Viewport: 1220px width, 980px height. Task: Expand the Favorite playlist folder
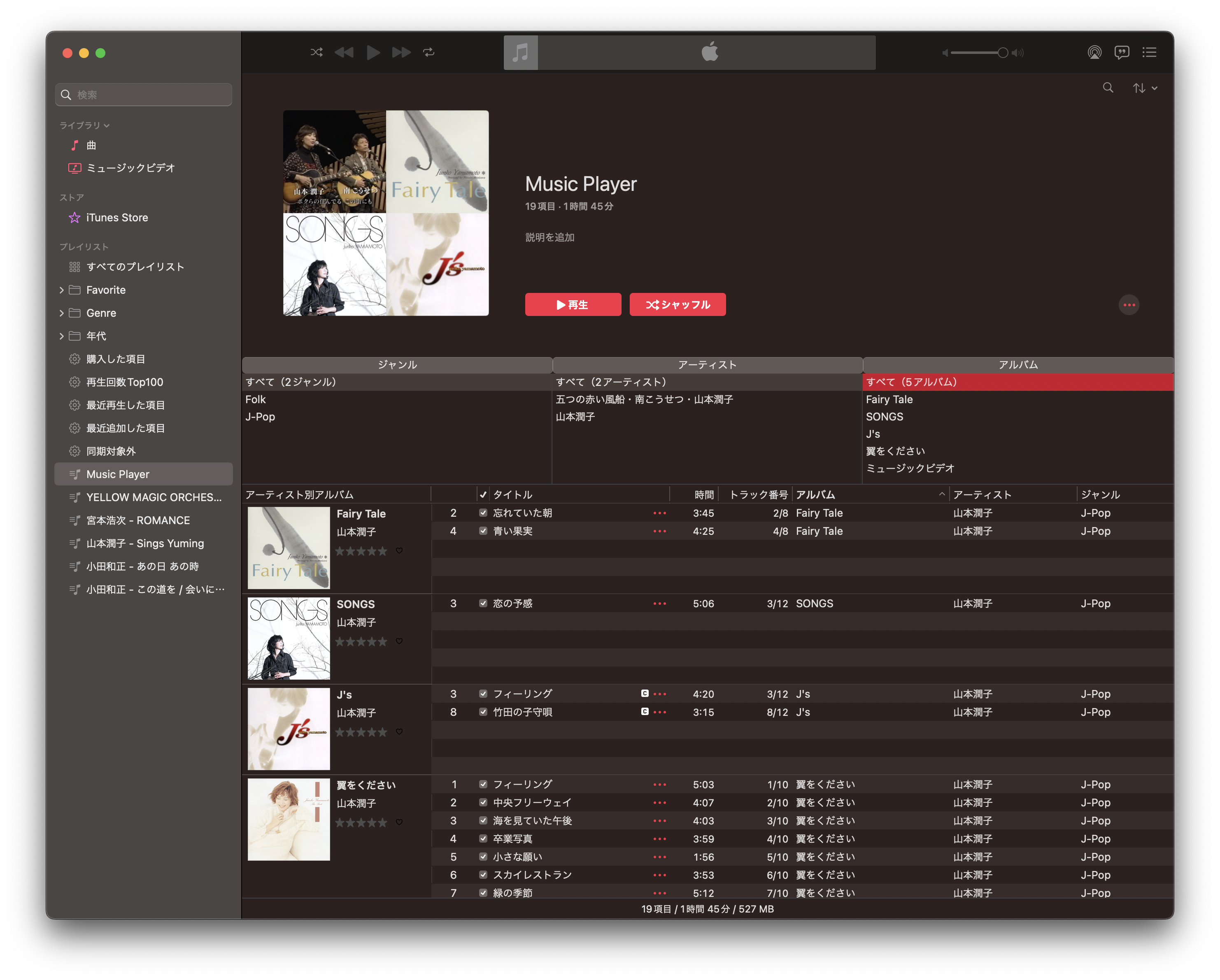click(x=62, y=290)
